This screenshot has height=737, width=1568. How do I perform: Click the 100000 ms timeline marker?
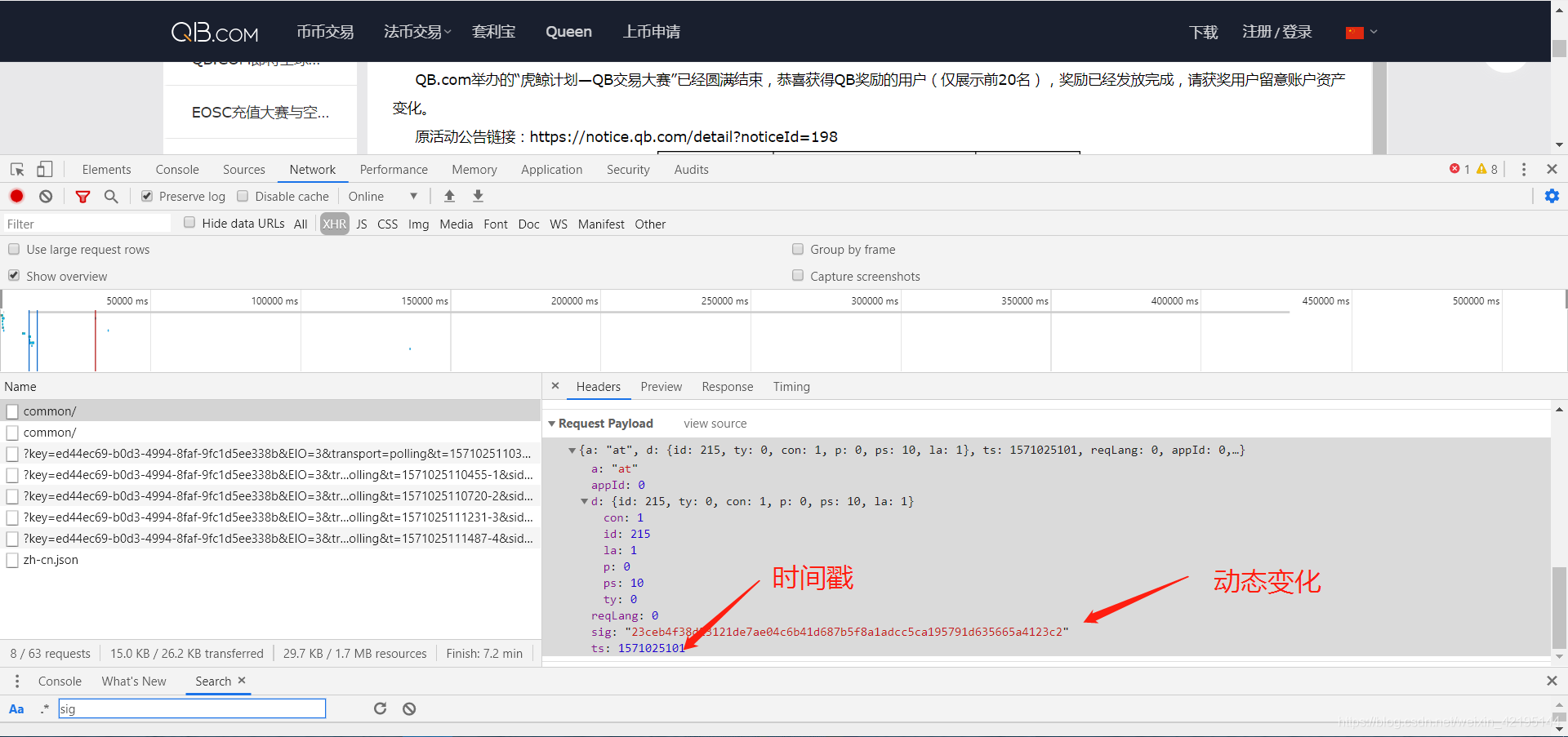274,301
